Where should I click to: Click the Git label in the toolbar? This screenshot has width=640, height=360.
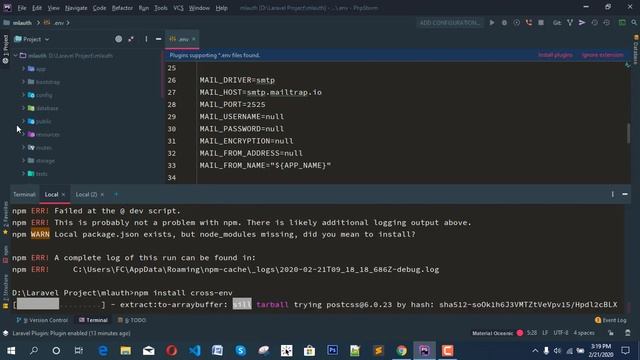557,23
